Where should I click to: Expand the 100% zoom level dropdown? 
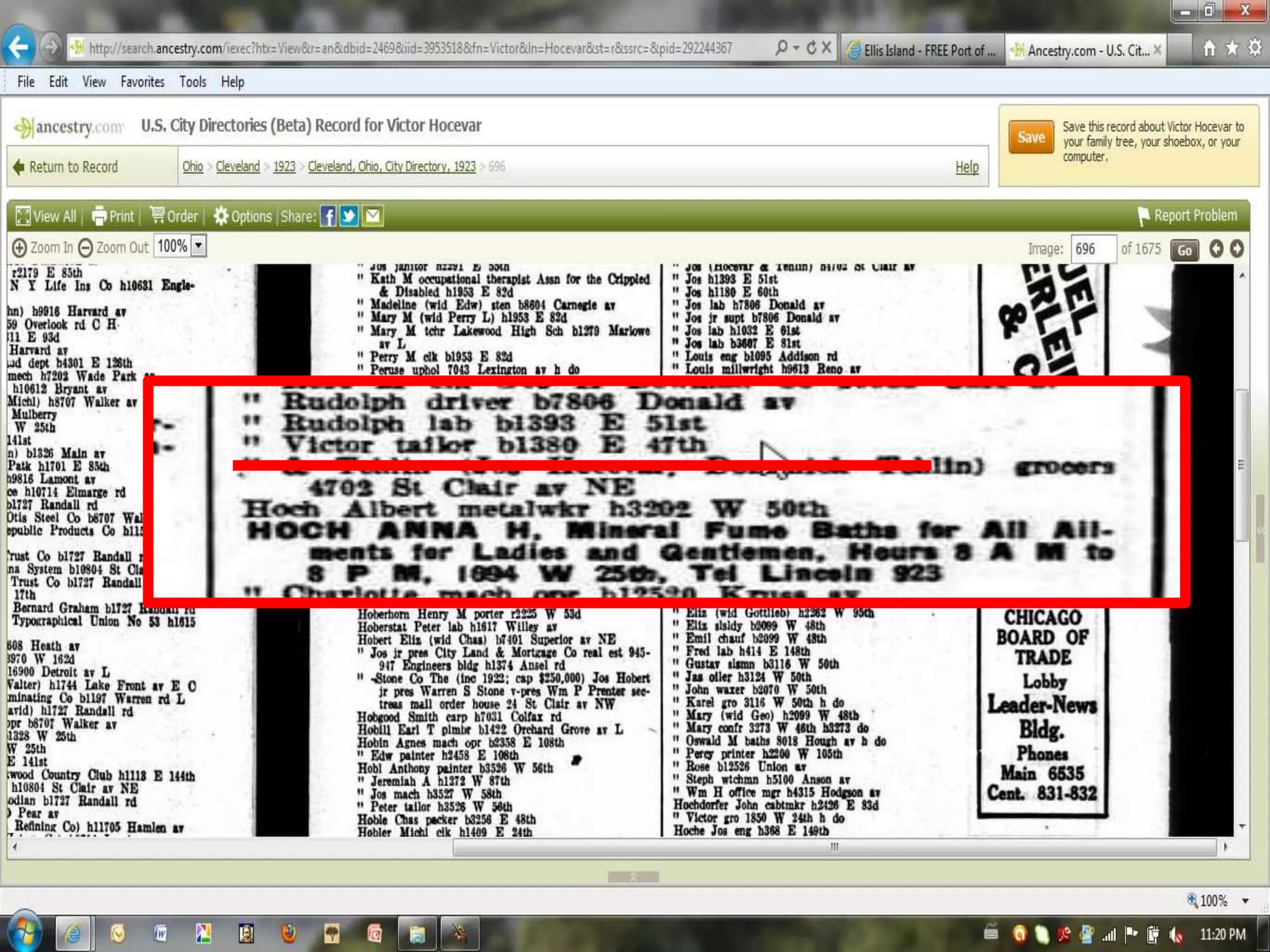(x=198, y=246)
